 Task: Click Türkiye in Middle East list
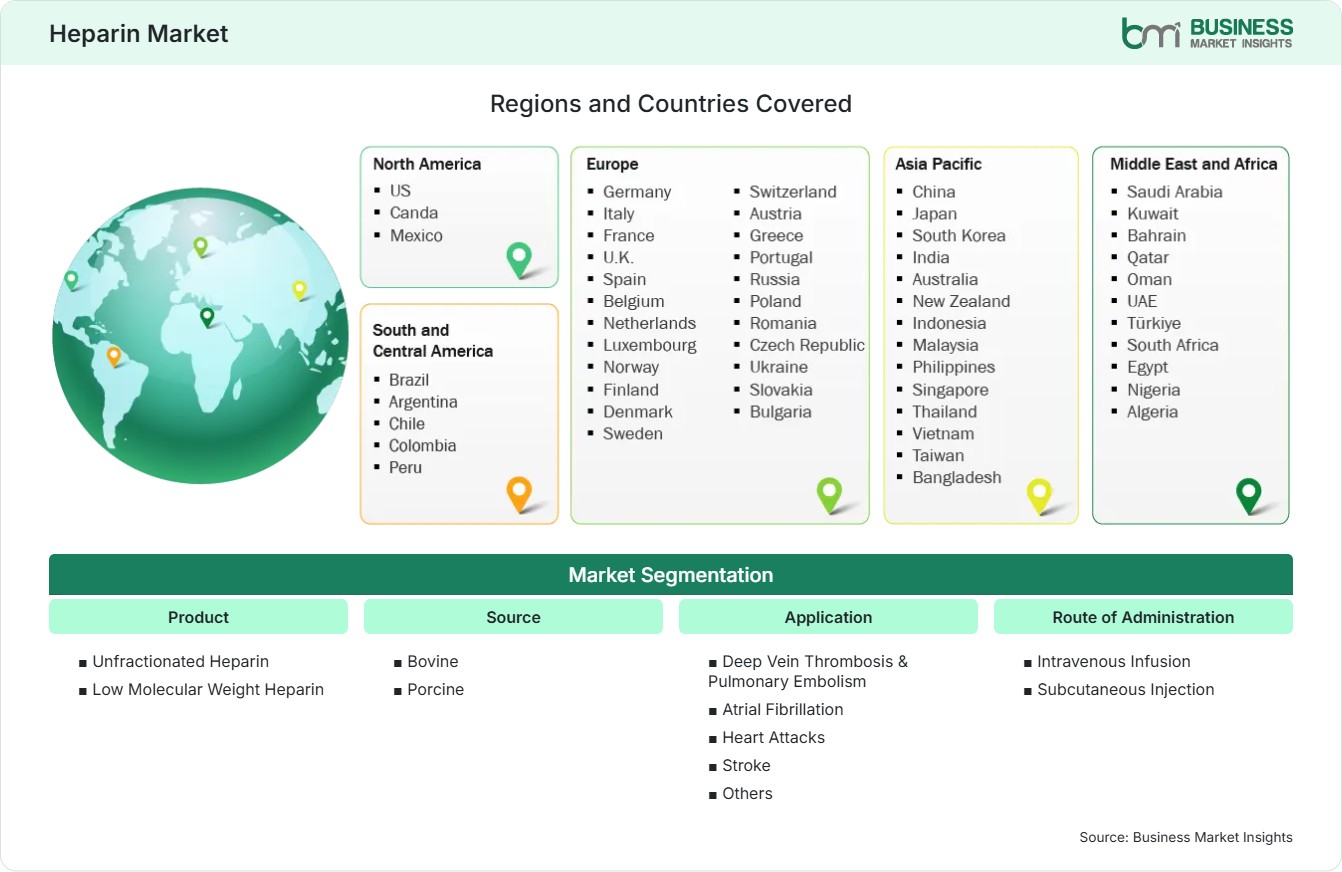point(1154,323)
